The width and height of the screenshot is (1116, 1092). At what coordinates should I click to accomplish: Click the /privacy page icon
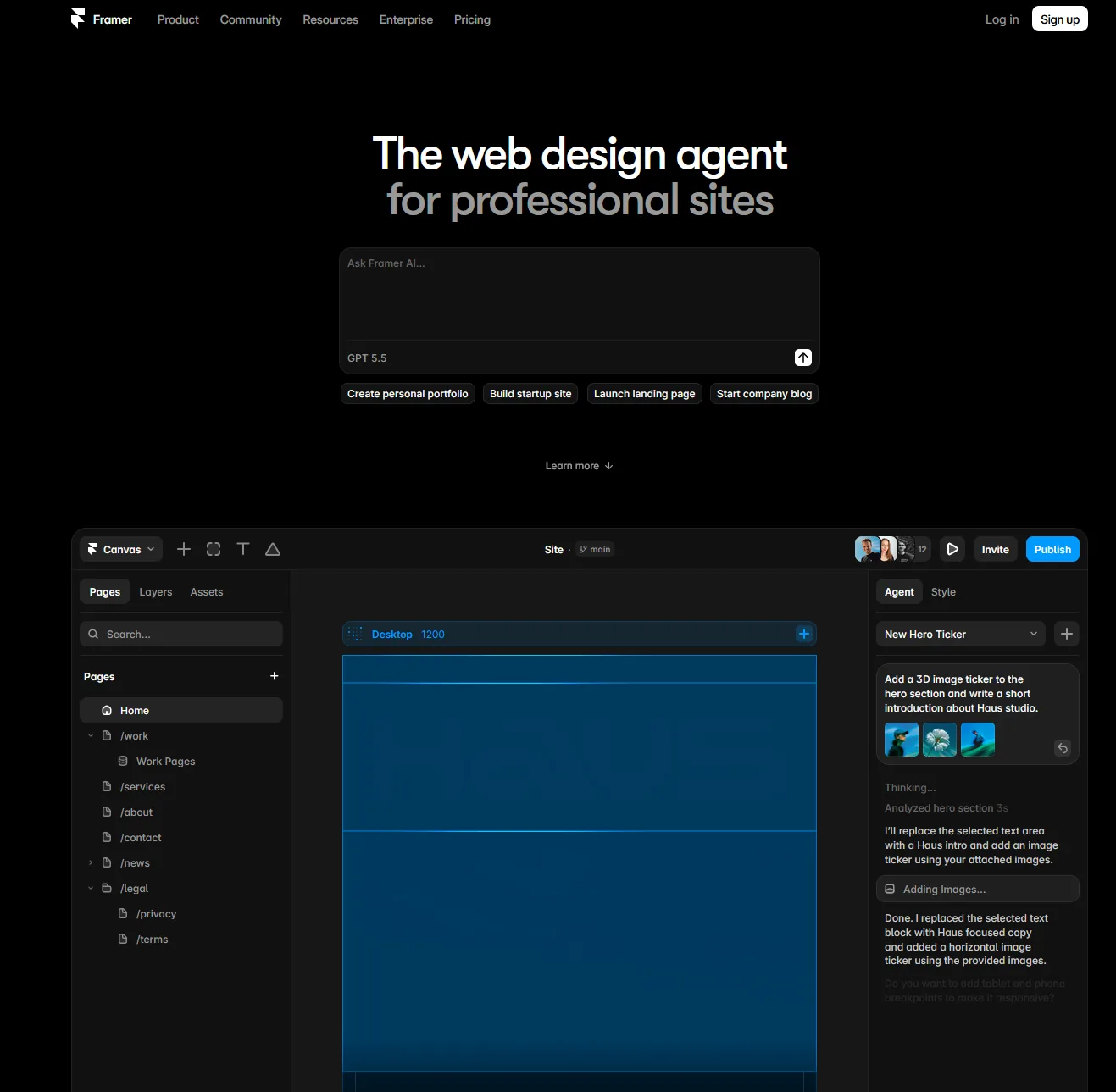[x=123, y=913]
